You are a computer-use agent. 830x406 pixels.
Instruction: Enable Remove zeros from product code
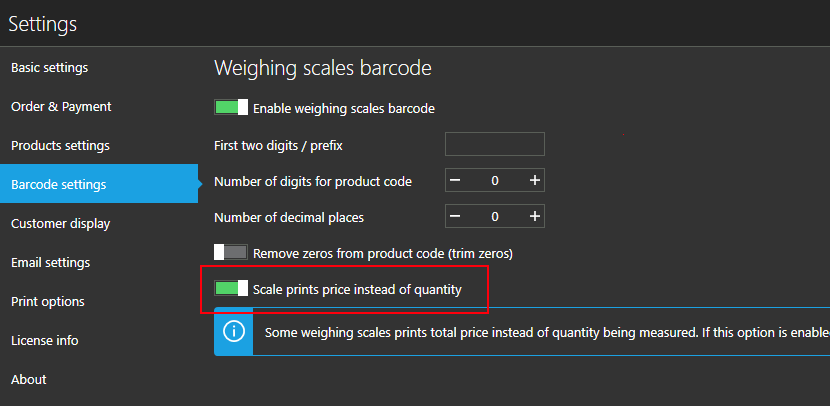pyautogui.click(x=231, y=253)
